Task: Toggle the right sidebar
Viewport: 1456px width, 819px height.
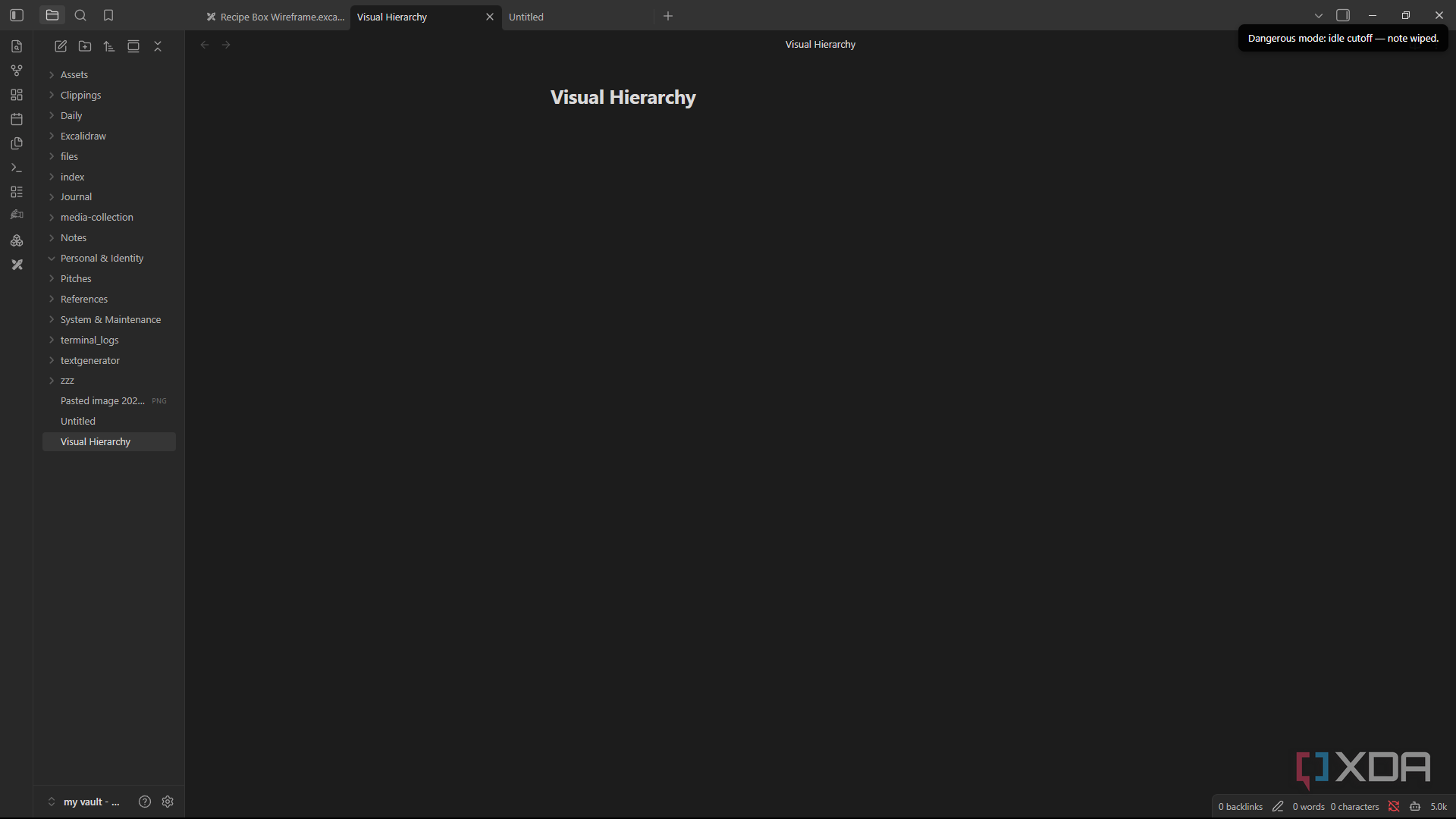Action: pos(1343,15)
